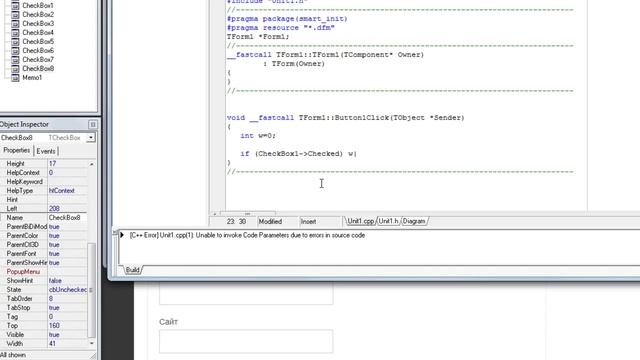Select the ParentBiDiMode property
The image size is (640, 360).
click(44, 227)
